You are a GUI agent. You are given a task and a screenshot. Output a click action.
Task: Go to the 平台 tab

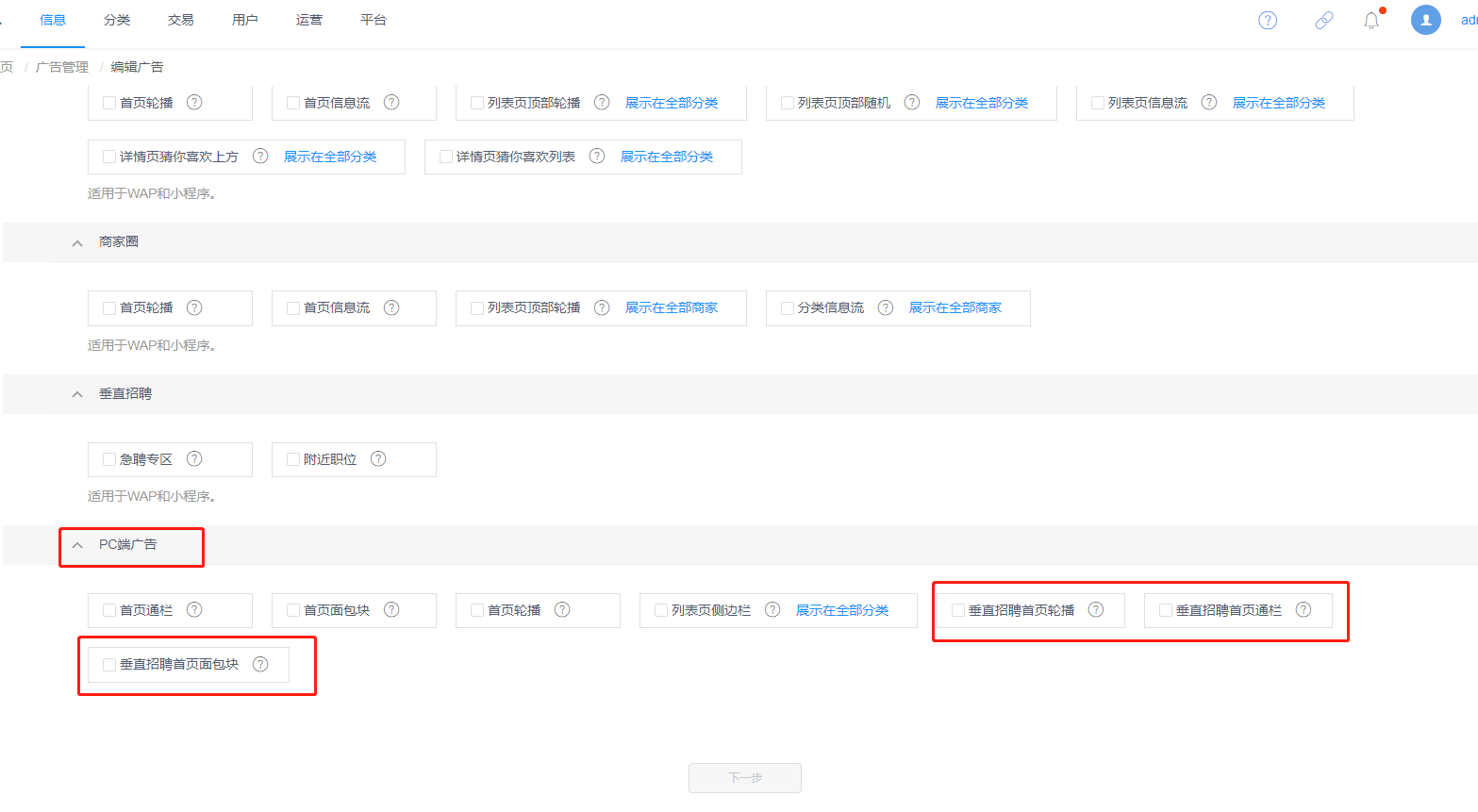pos(374,20)
